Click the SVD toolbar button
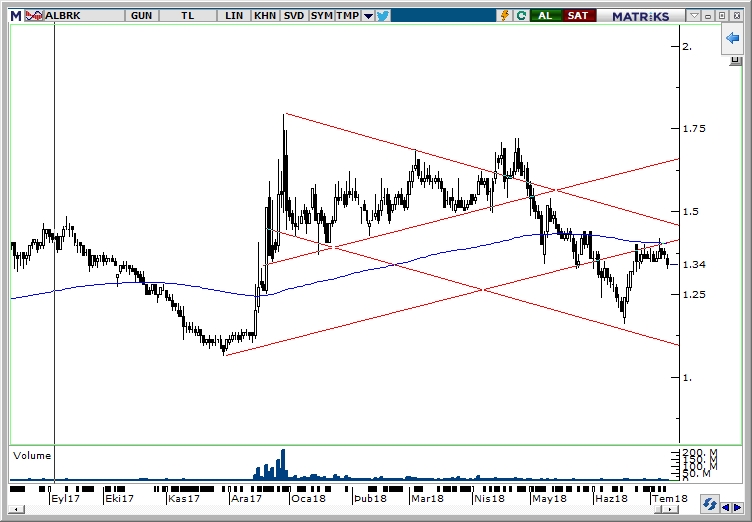This screenshot has height=522, width=752. [x=294, y=16]
